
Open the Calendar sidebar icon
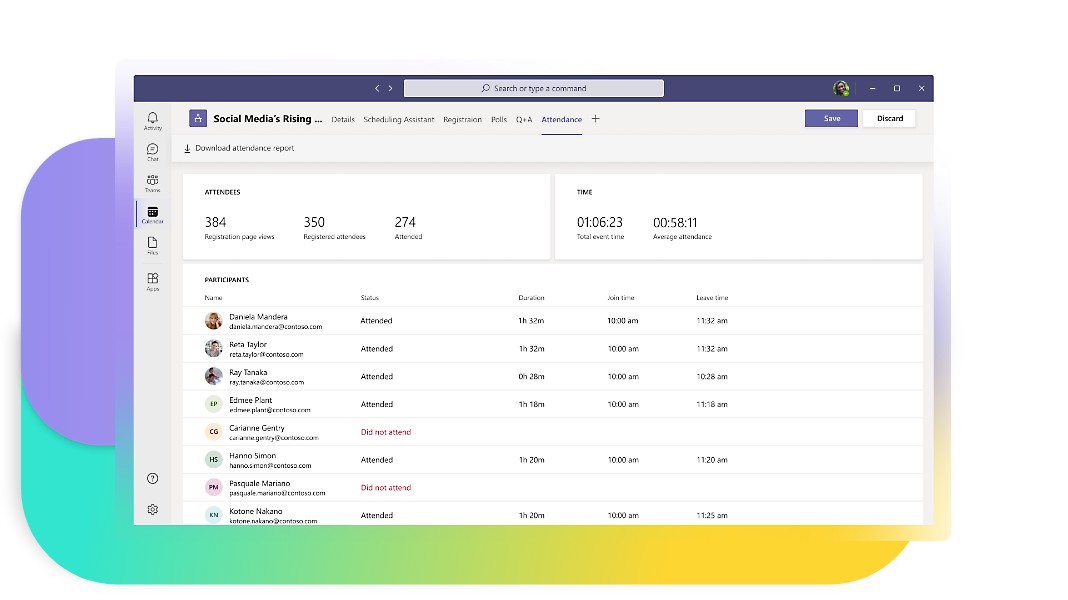tap(152, 214)
